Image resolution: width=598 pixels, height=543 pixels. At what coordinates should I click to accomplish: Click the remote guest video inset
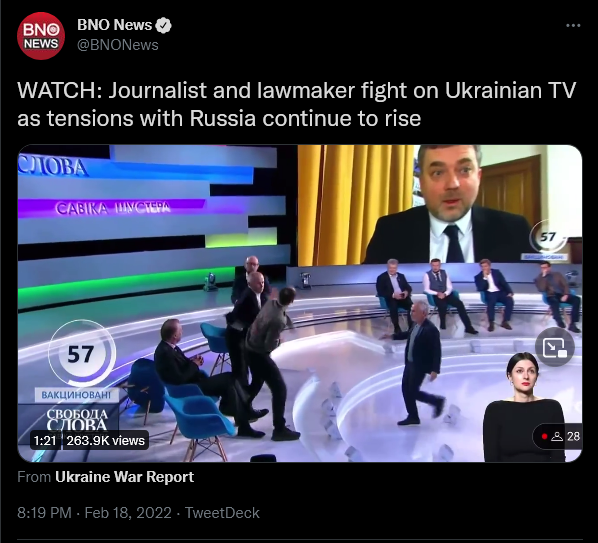point(440,204)
